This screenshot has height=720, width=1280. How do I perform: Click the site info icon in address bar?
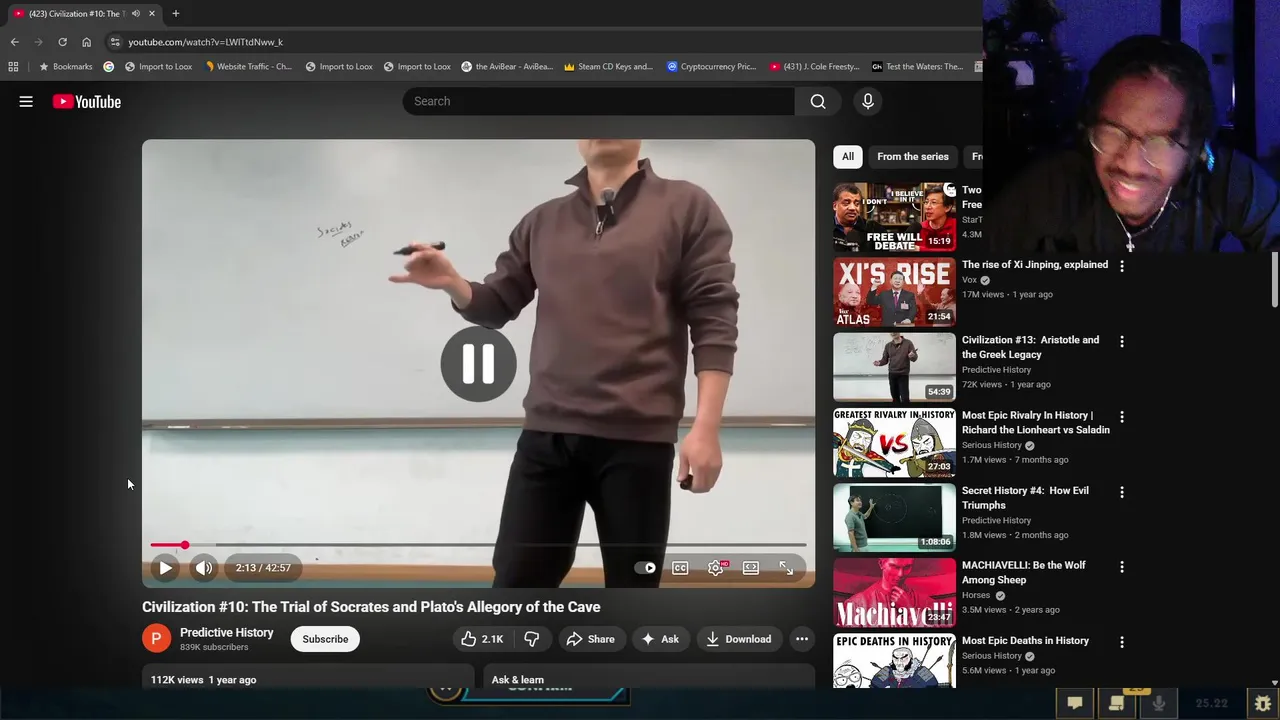click(115, 42)
